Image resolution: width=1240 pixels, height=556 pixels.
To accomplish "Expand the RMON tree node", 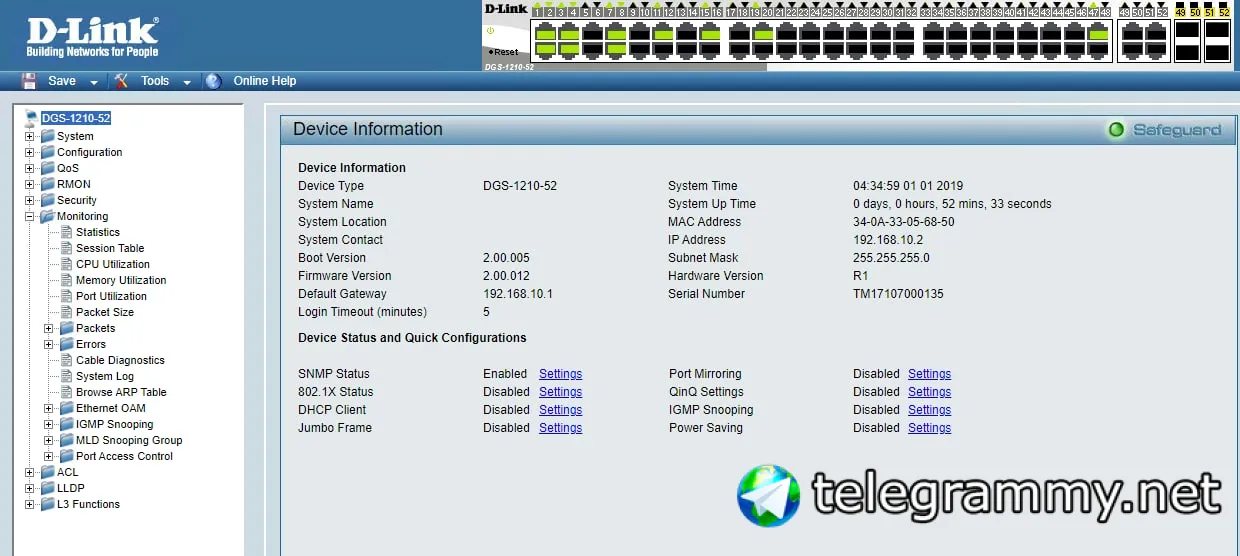I will tap(30, 184).
